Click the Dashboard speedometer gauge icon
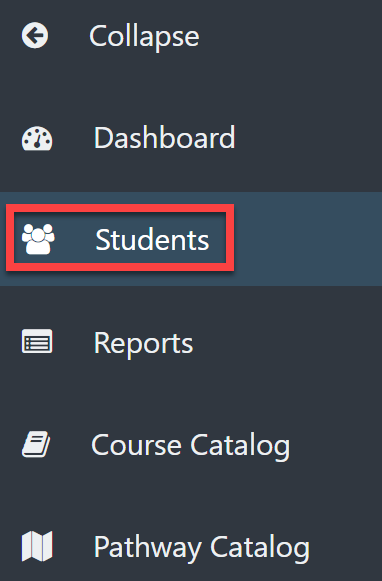 [x=37, y=139]
